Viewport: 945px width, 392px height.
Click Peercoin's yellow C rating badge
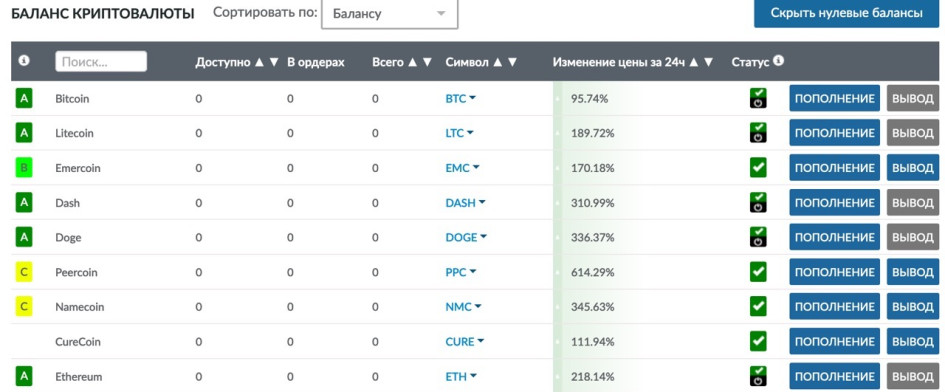click(x=24, y=273)
